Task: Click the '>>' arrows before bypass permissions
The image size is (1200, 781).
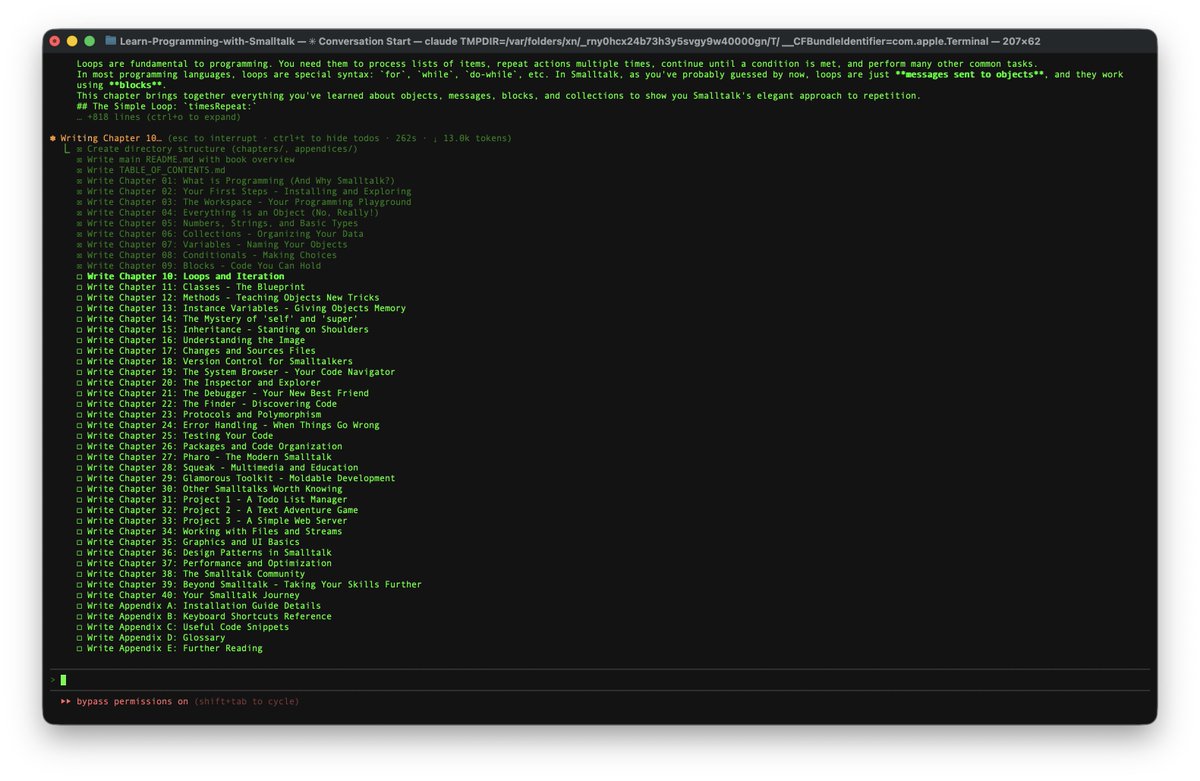Action: coord(65,701)
